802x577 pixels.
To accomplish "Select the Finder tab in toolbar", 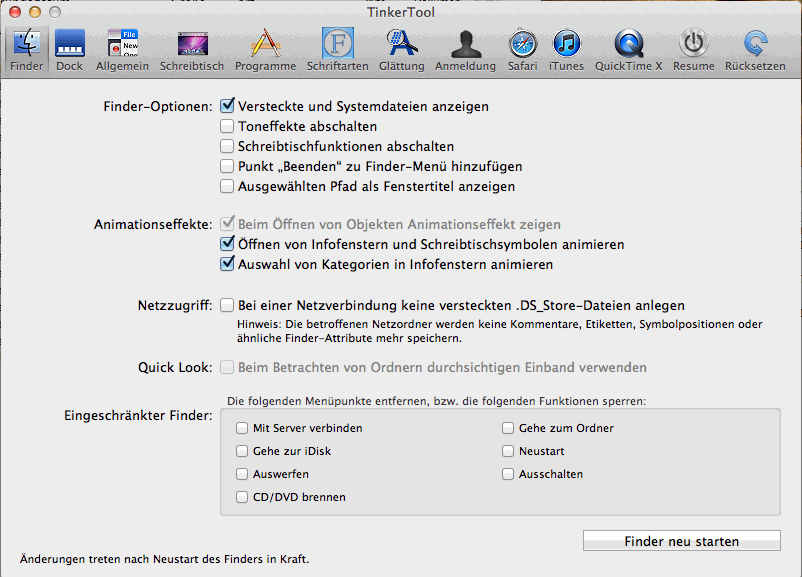I will click(x=27, y=48).
